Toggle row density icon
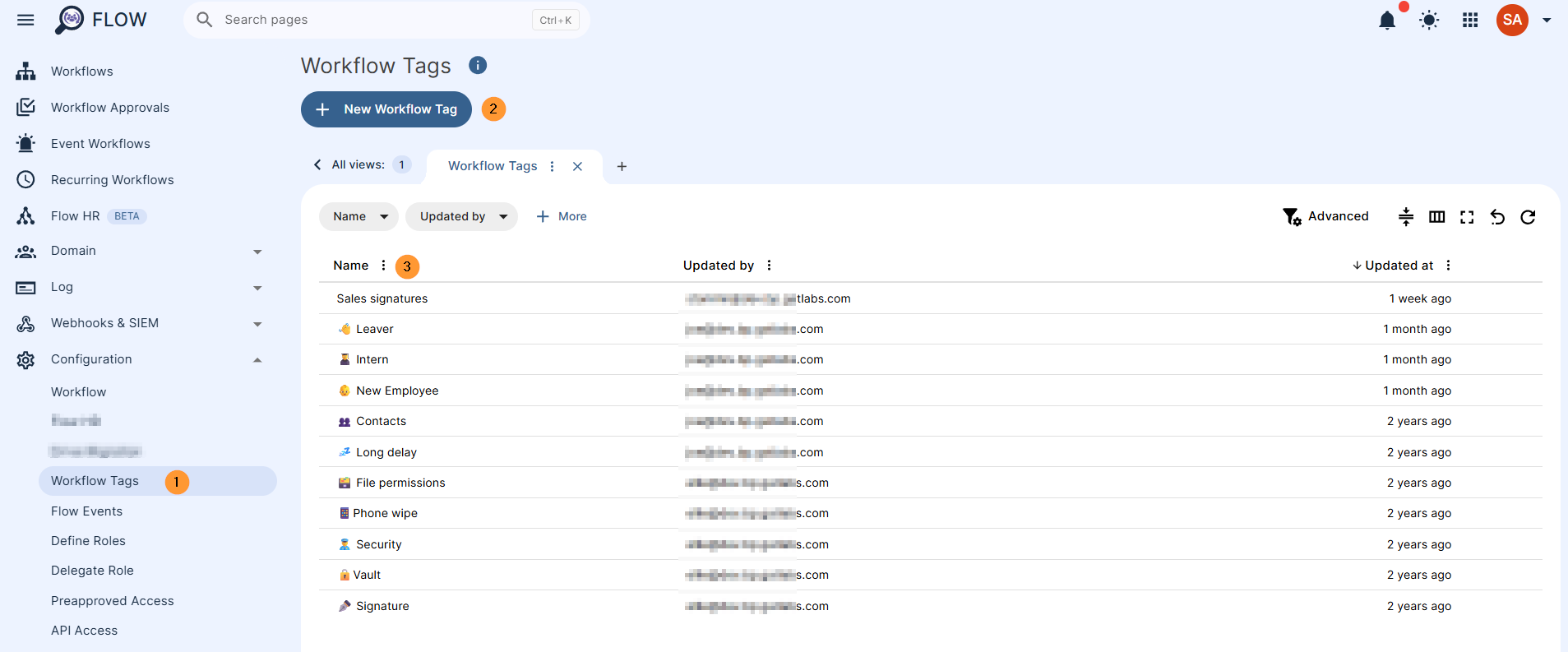Viewport: 1568px width, 652px height. (1406, 217)
